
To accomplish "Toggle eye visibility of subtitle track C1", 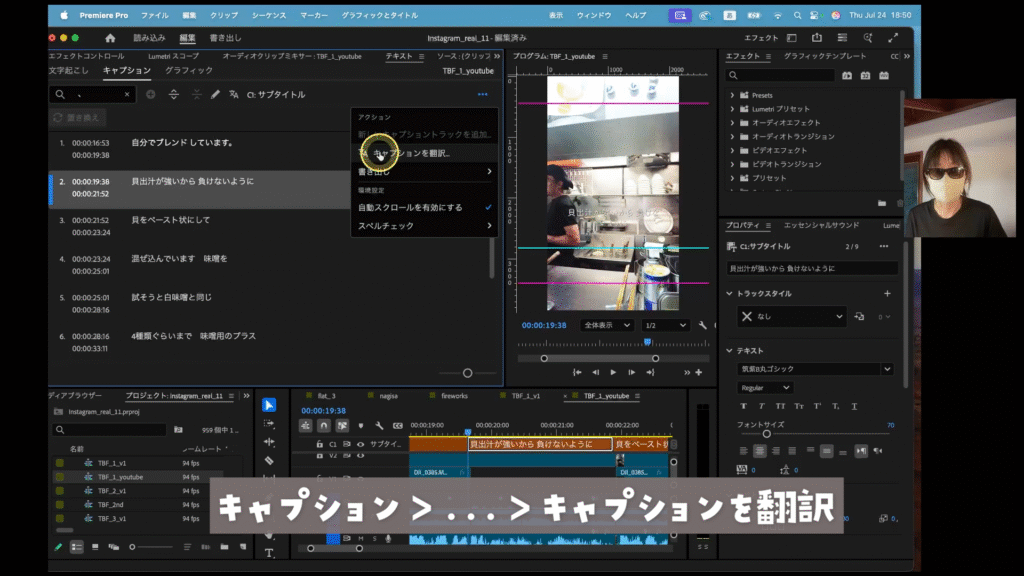I will (360, 444).
